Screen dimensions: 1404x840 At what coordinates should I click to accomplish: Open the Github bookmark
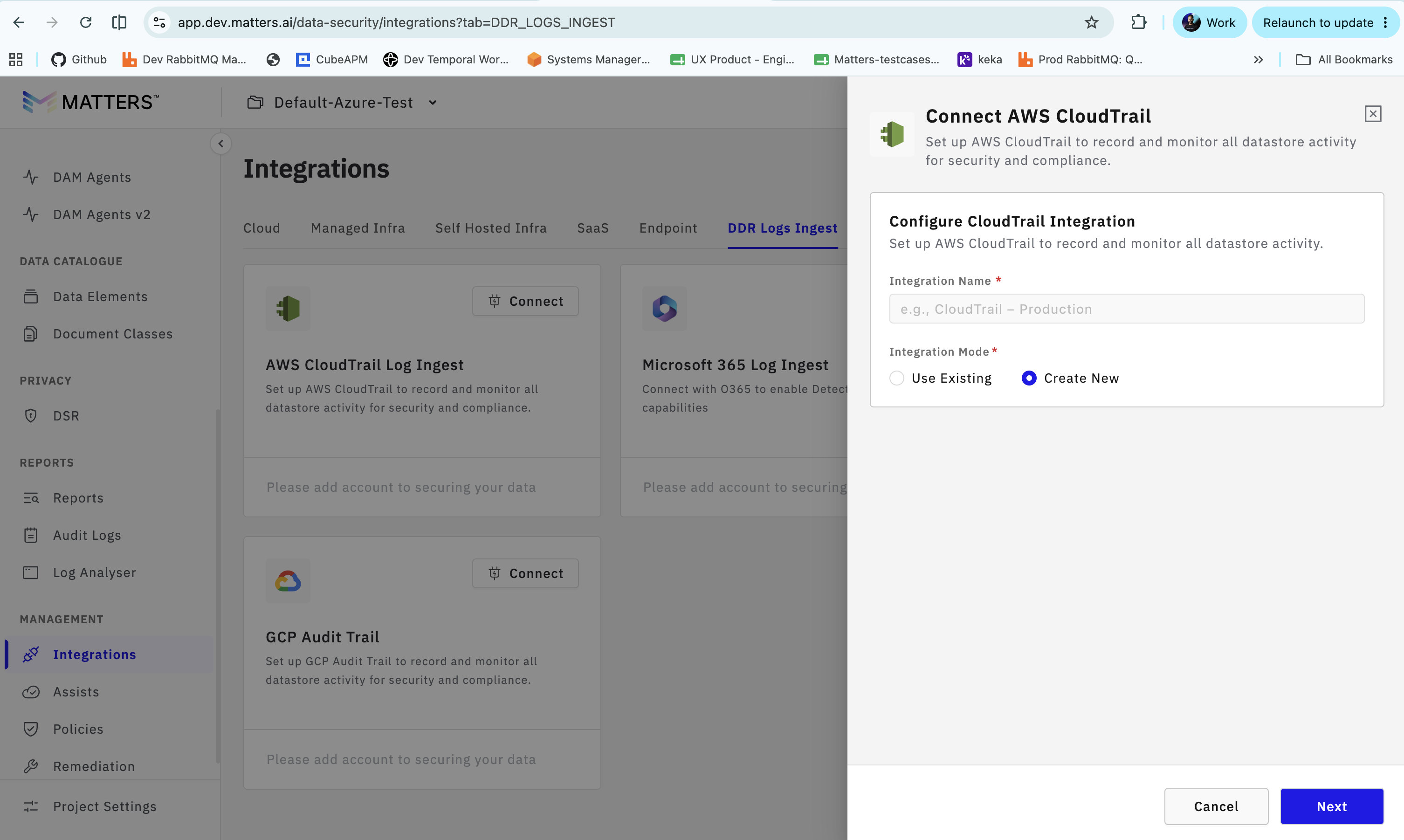pyautogui.click(x=79, y=60)
